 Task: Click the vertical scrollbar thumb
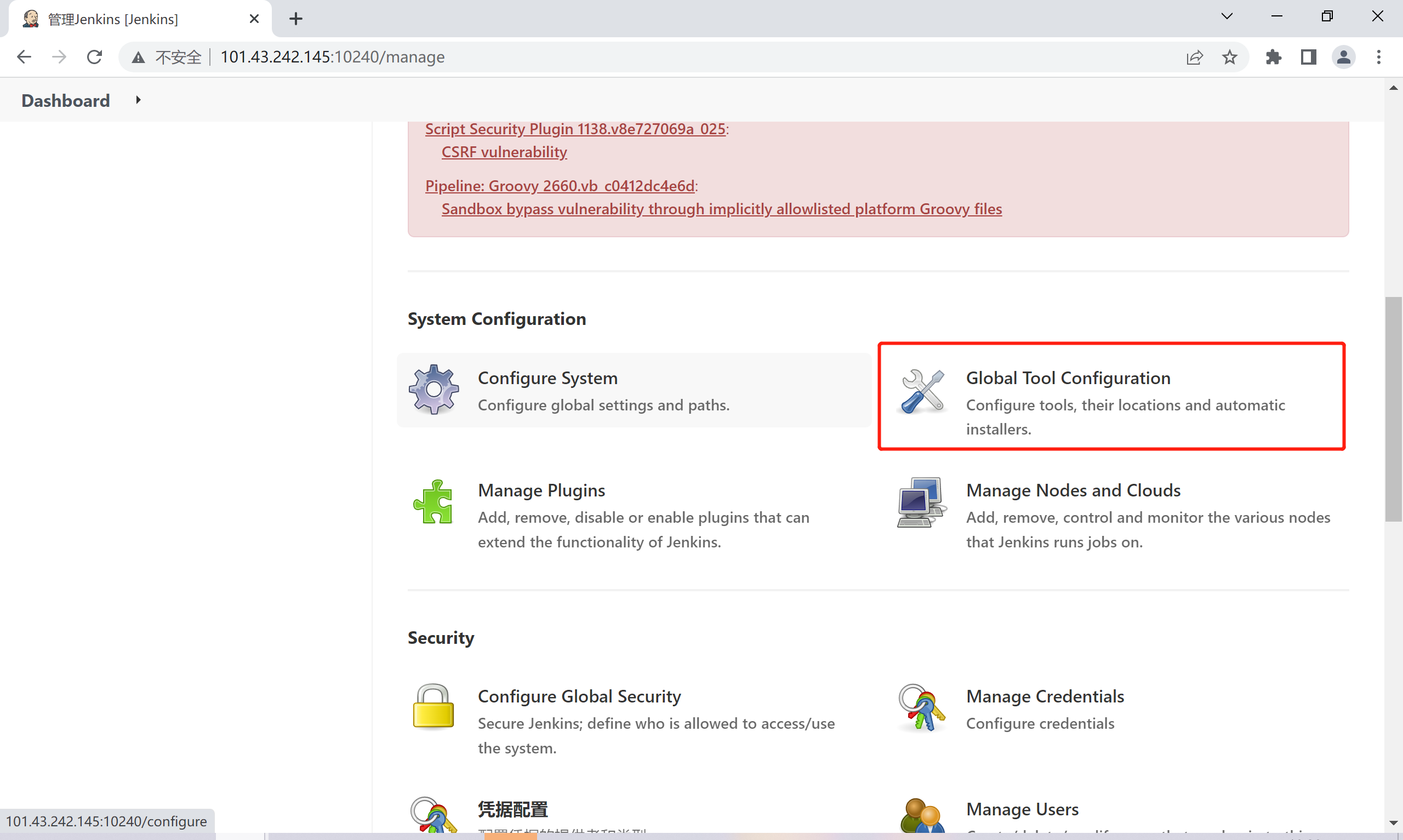pyautogui.click(x=1393, y=408)
